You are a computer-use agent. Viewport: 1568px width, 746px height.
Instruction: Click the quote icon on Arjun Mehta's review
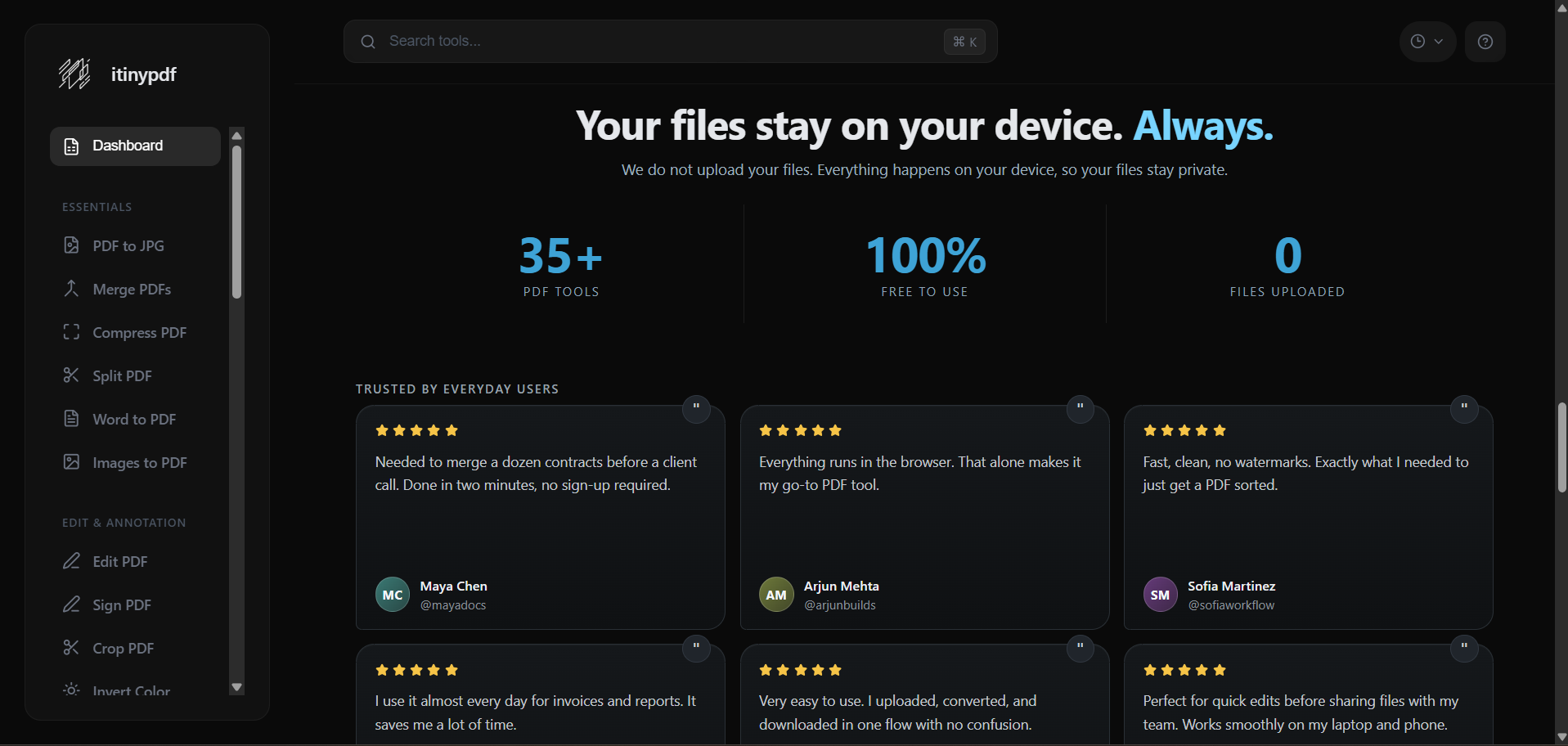1079,409
